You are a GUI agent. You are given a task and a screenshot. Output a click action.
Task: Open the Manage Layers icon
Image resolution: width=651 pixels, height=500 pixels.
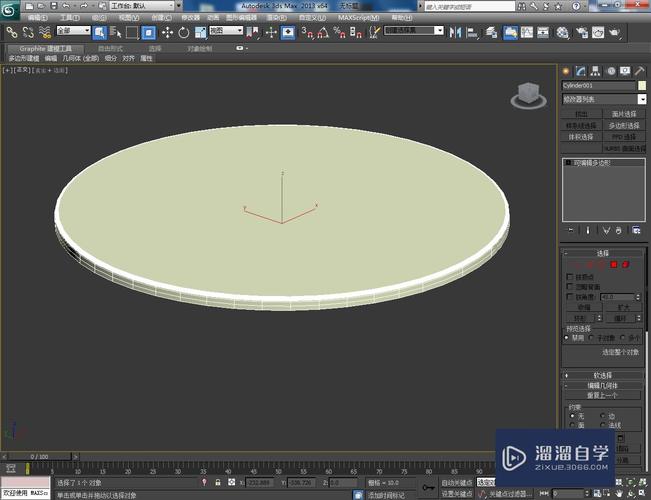491,32
